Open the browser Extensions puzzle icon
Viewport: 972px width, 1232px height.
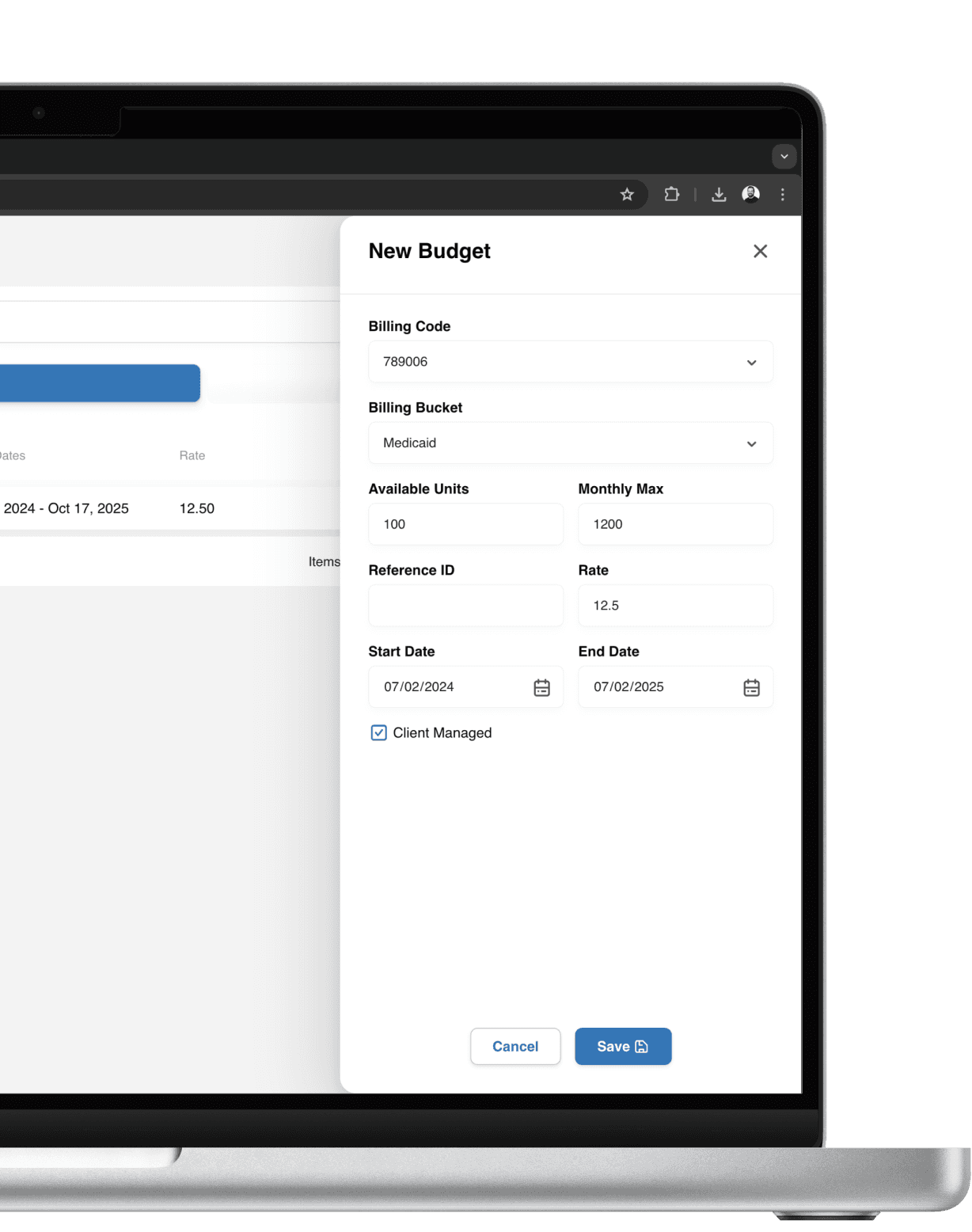tap(672, 194)
